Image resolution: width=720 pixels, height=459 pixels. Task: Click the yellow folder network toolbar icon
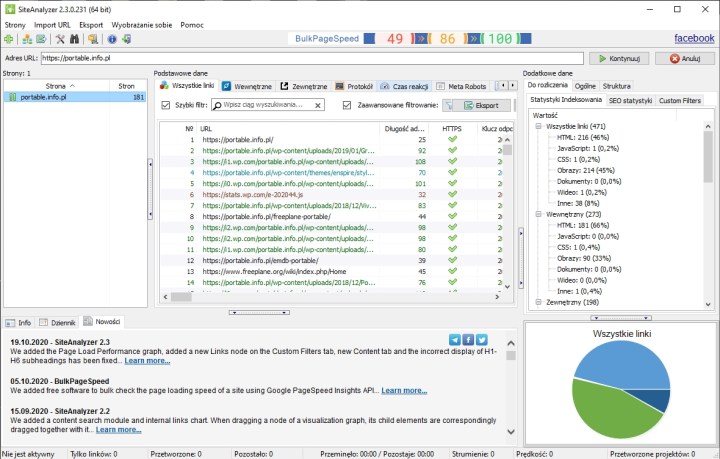pos(93,39)
